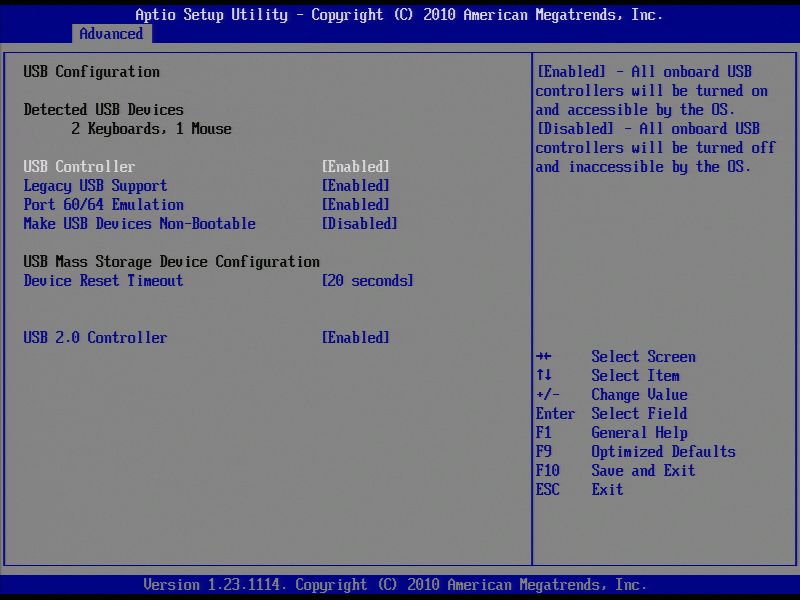Select the USB Controller setting
Screen dimensions: 800x600
click(x=79, y=166)
